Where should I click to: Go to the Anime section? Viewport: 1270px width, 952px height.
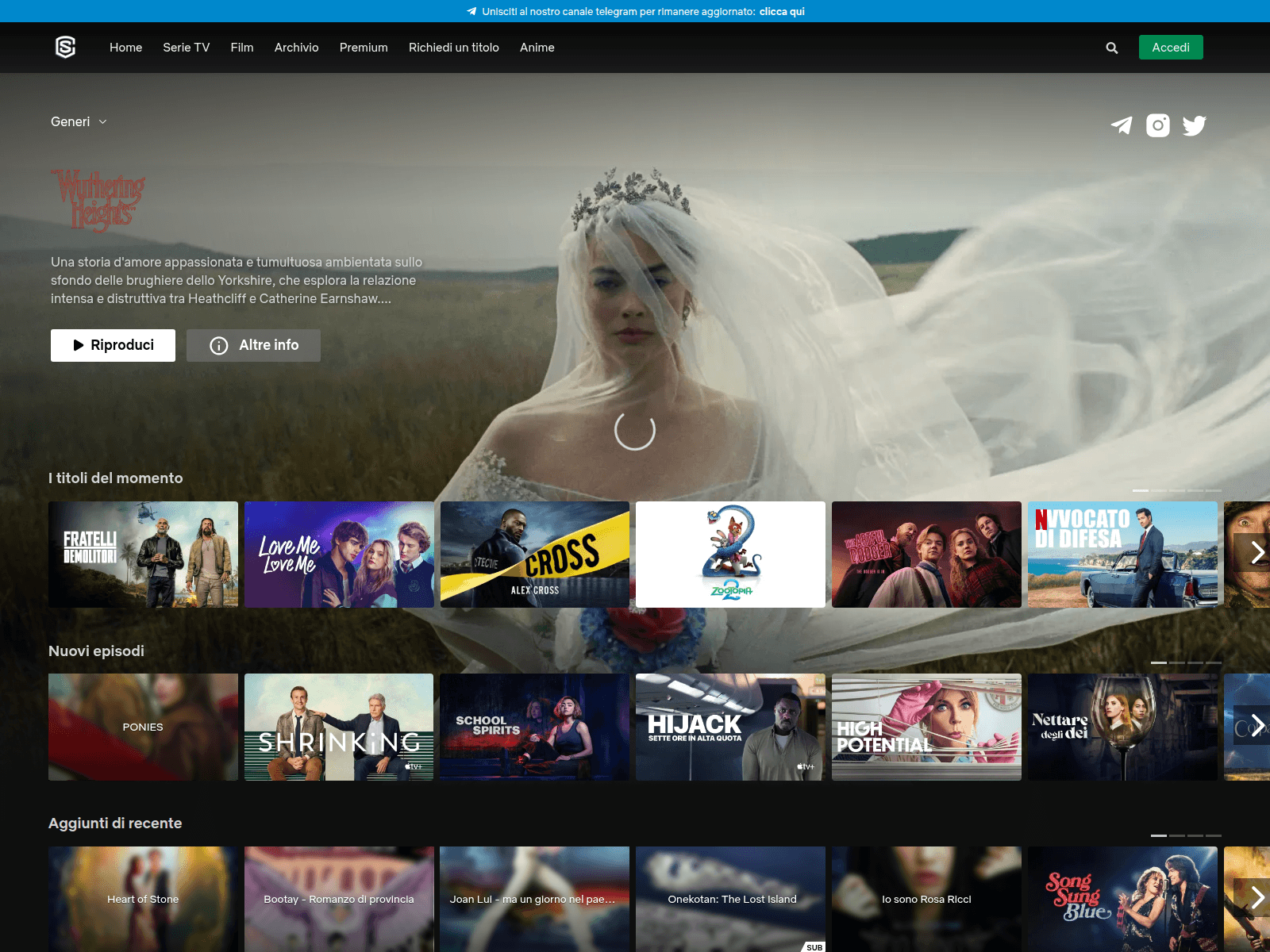point(537,48)
